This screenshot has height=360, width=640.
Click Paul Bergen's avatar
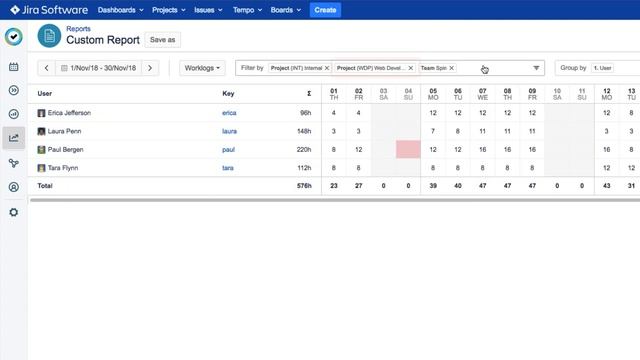pyautogui.click(x=41, y=150)
